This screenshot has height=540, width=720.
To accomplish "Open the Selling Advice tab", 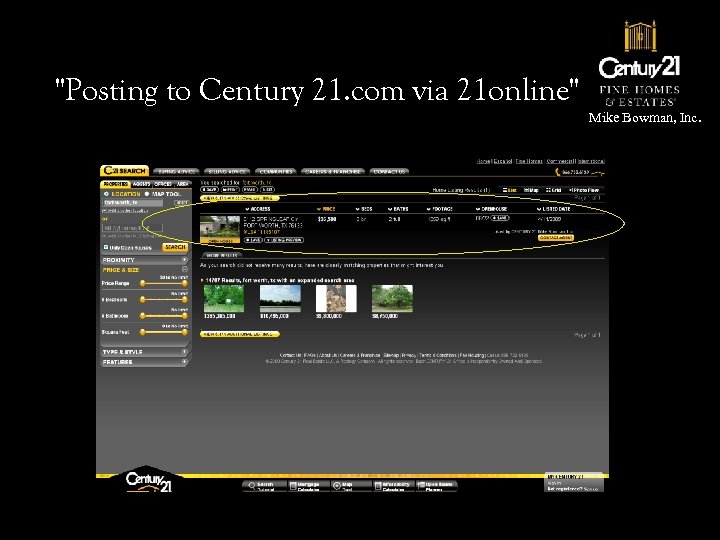I will 227,172.
